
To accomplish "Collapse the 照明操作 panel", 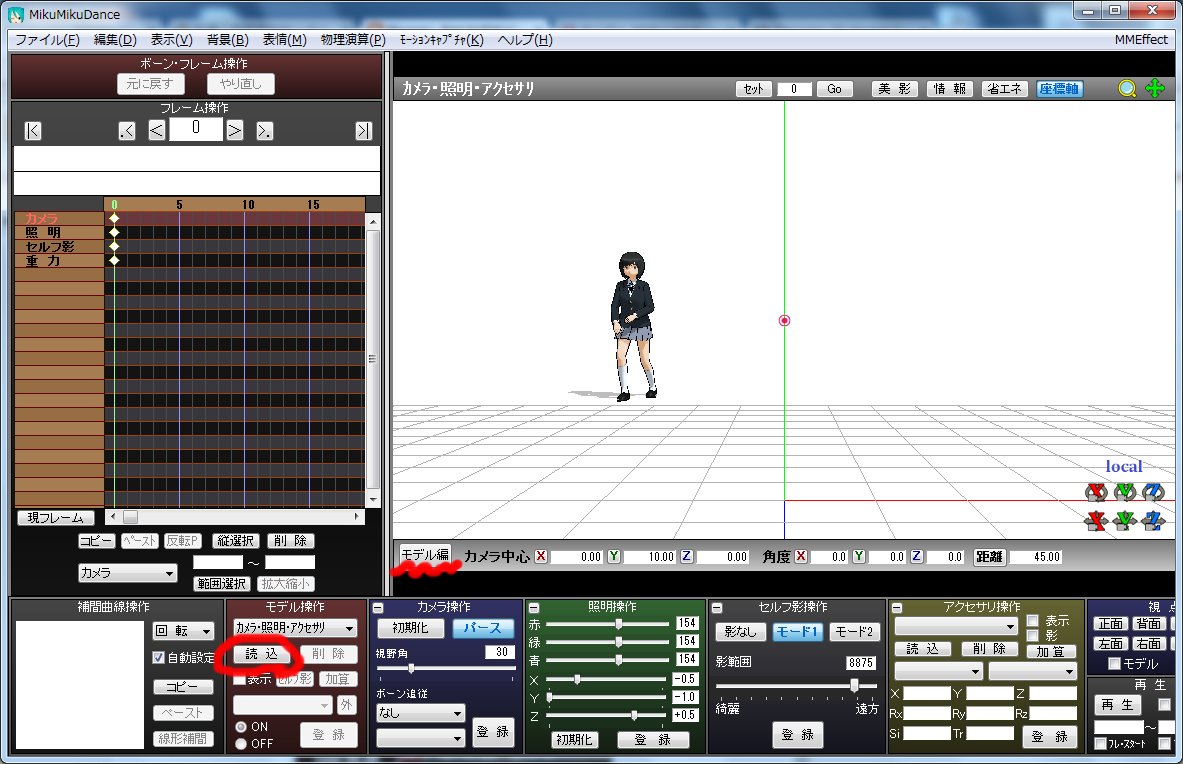I will tap(533, 608).
